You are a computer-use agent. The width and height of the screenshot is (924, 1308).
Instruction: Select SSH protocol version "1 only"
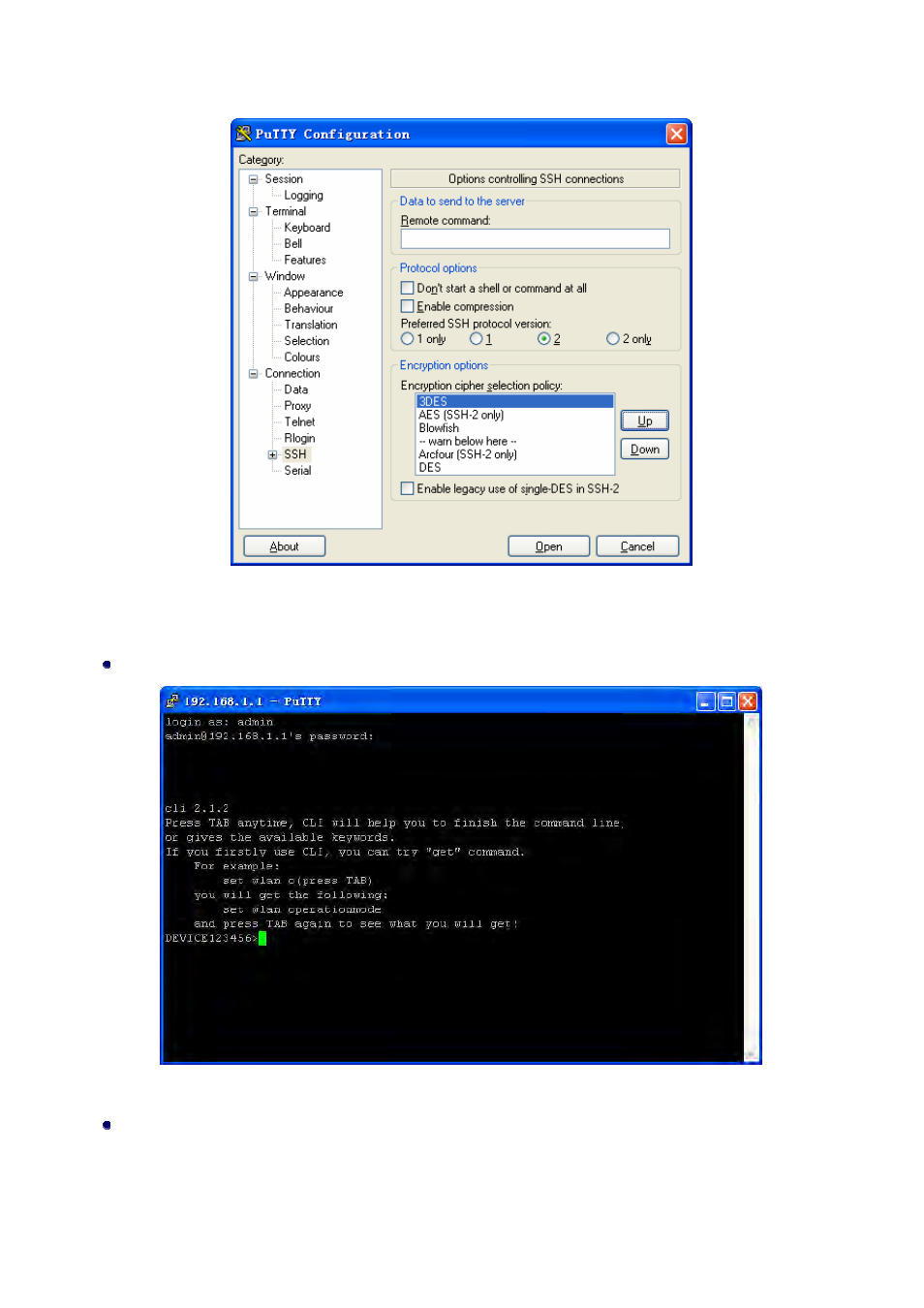point(408,339)
